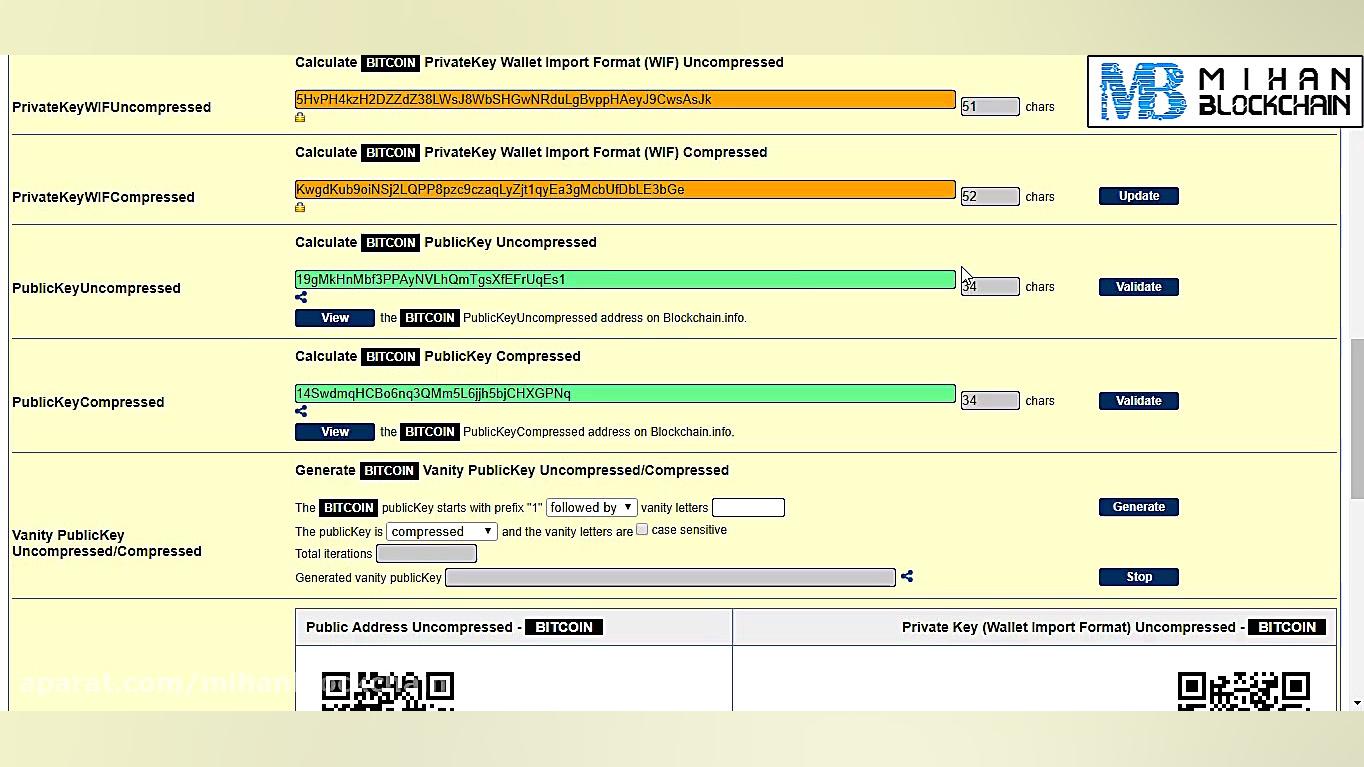This screenshot has width=1364, height=767.
Task: Click the chars count box for PublicKeyUncompressed
Action: (x=990, y=287)
